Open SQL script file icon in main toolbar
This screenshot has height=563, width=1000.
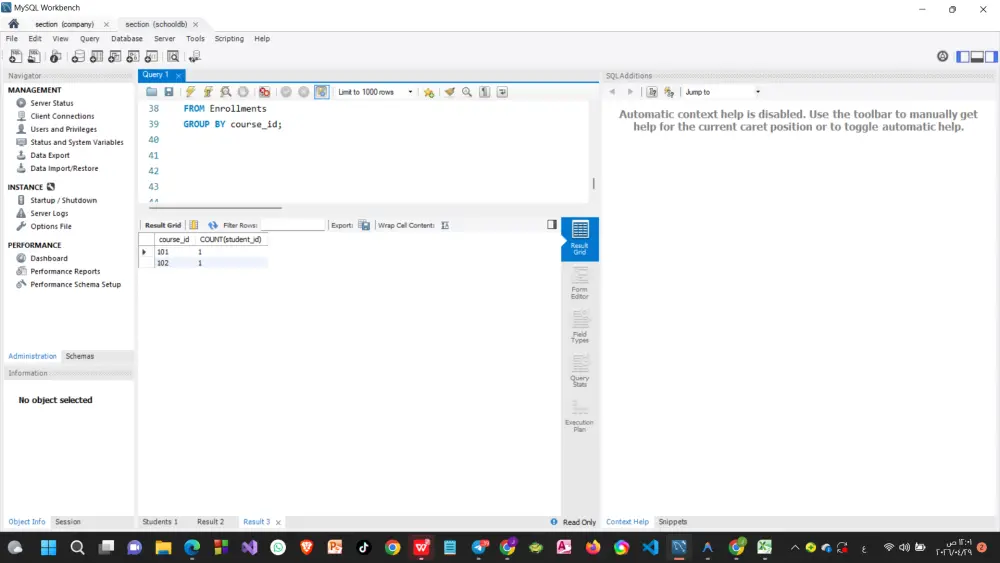[34, 57]
